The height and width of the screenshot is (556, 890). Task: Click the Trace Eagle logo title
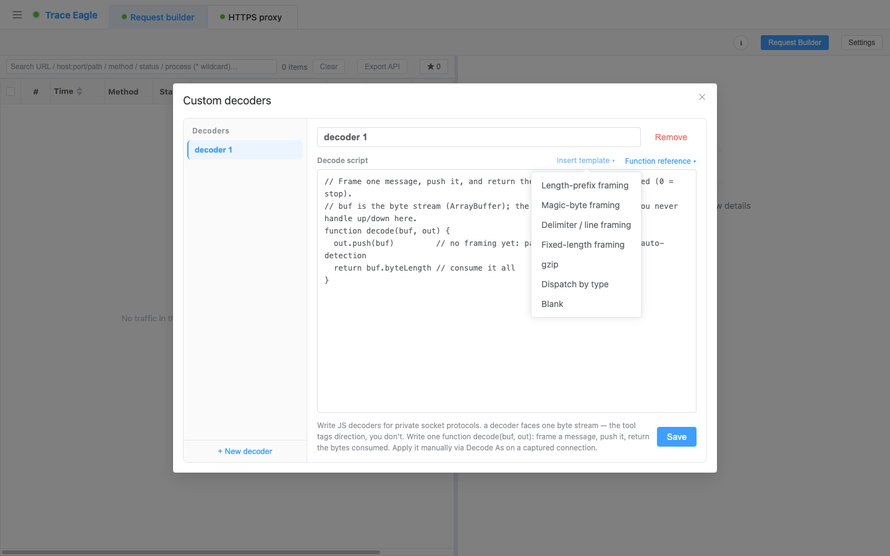point(72,15)
